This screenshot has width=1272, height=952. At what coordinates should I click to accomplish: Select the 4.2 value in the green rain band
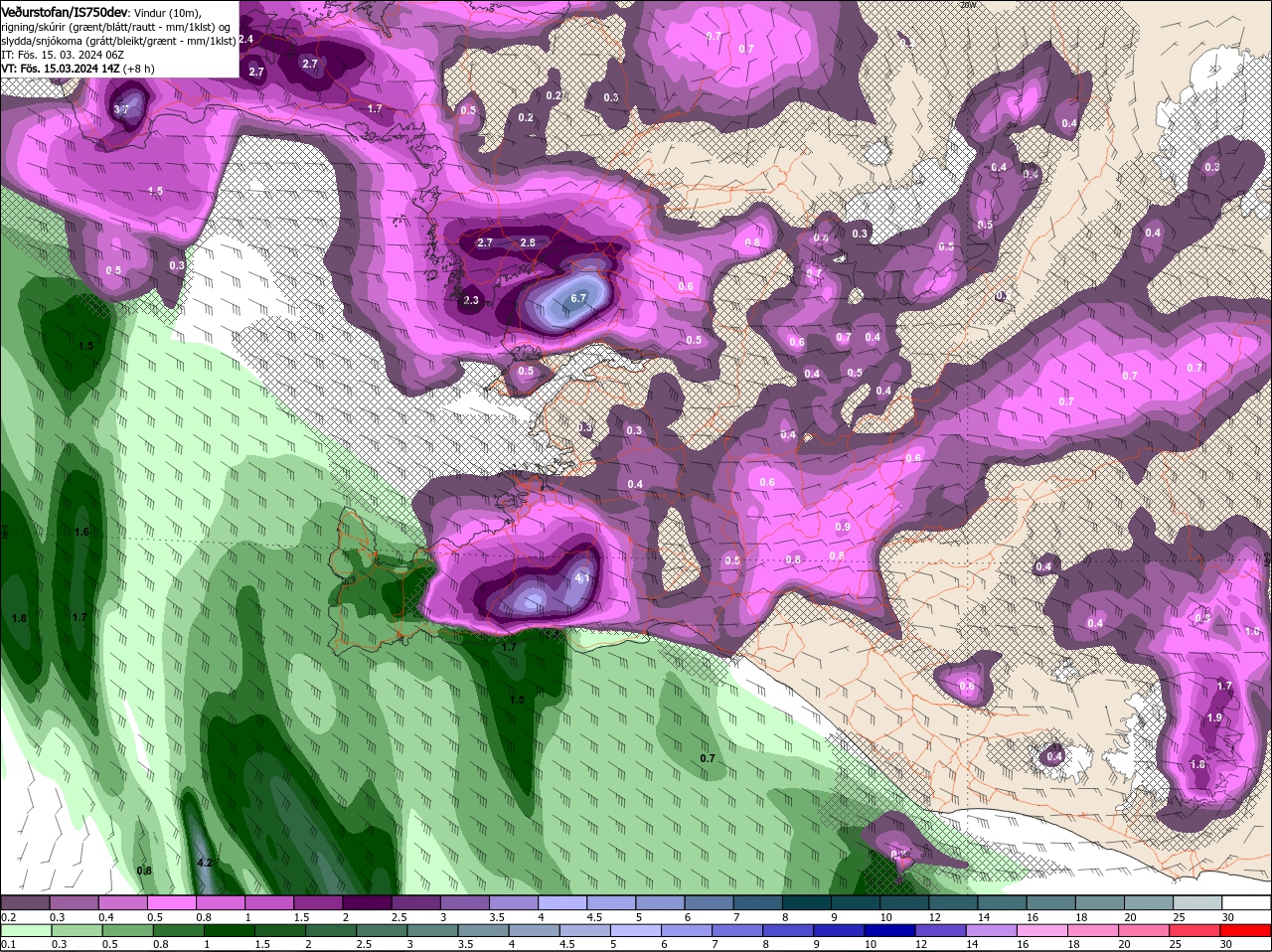coord(205,863)
